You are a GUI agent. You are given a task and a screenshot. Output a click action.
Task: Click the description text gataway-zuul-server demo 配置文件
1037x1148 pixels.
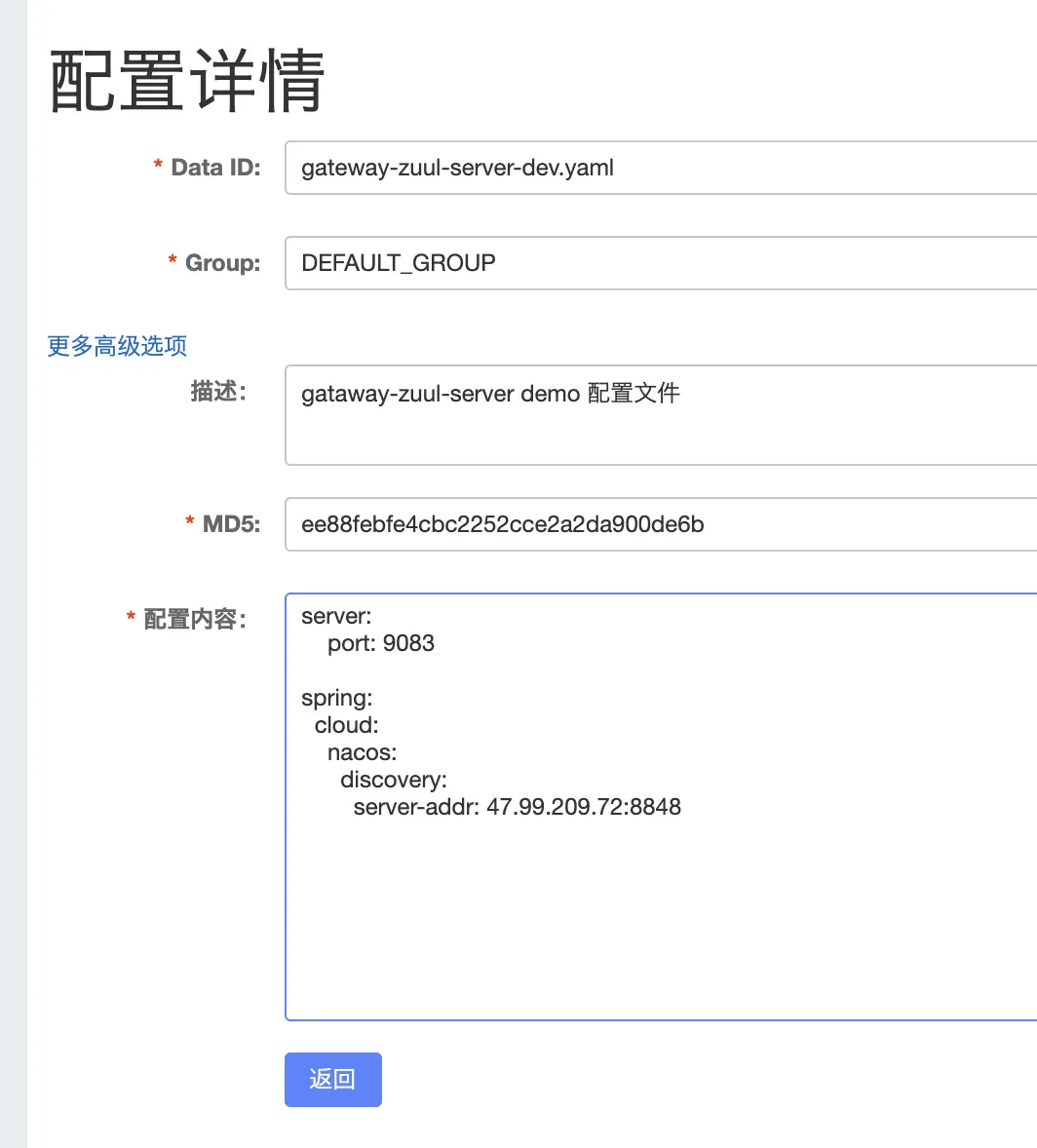tap(489, 394)
